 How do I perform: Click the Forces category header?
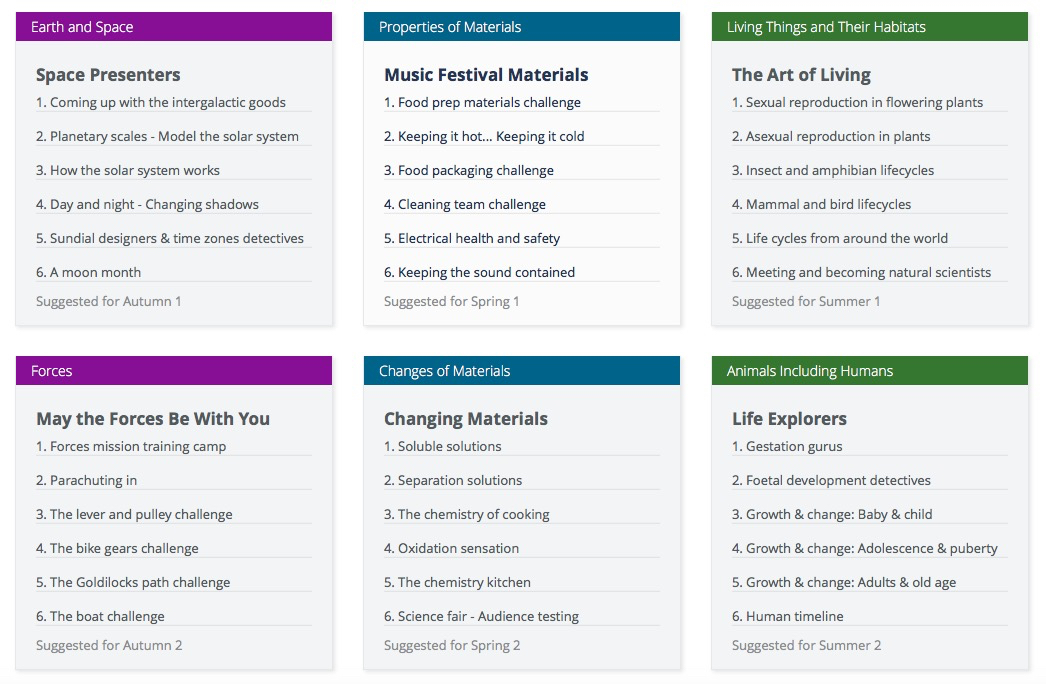(x=51, y=371)
